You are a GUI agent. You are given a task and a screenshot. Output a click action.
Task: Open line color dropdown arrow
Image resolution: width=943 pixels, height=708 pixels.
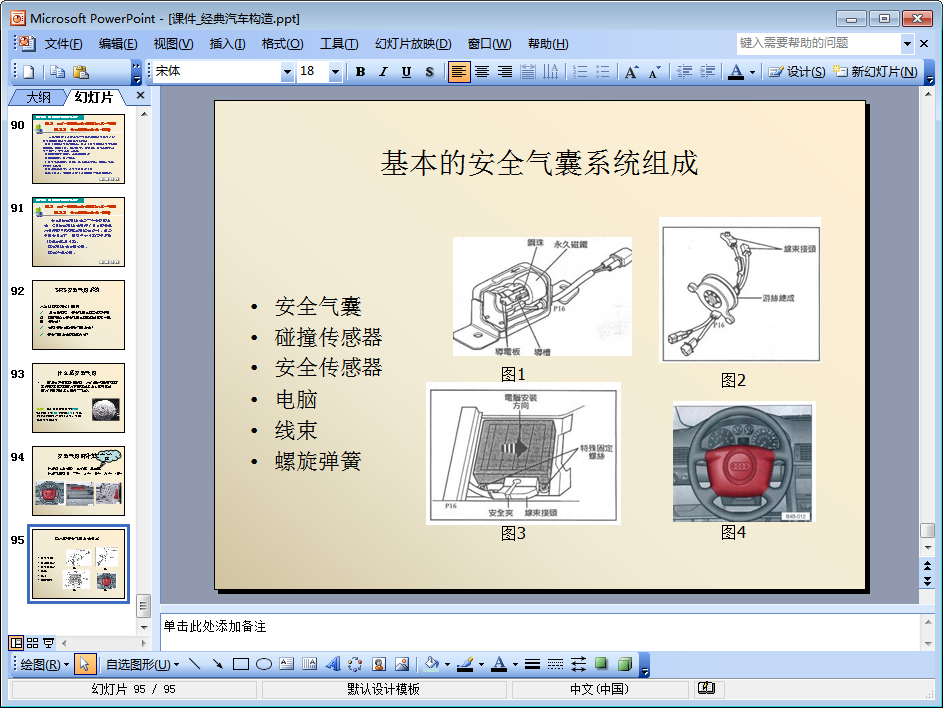point(481,664)
